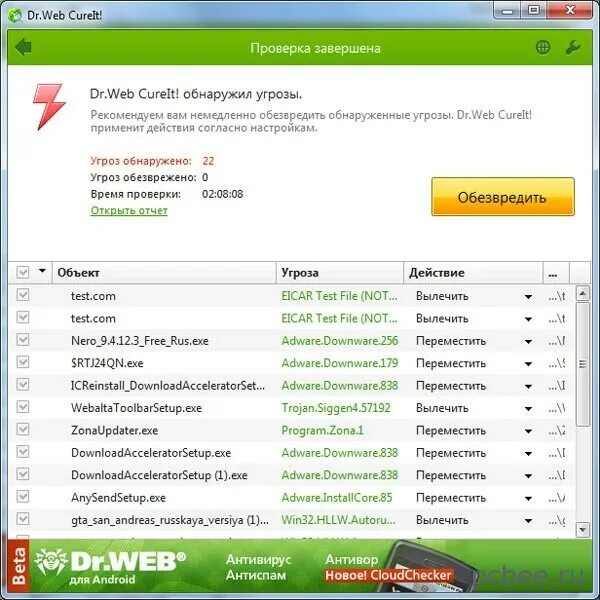Select the ZonaUpdater.exe file name
The image size is (600, 600).
114,430
